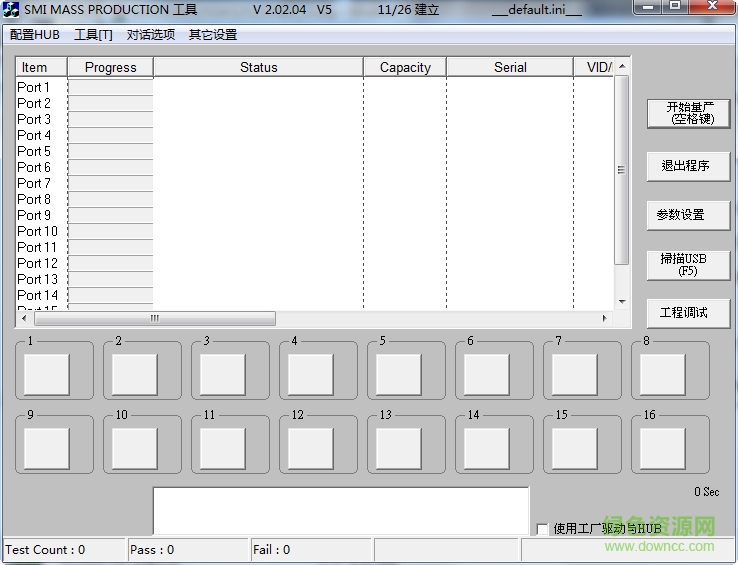Select the Port 14 row
This screenshot has width=738, height=565.
[x=315, y=296]
